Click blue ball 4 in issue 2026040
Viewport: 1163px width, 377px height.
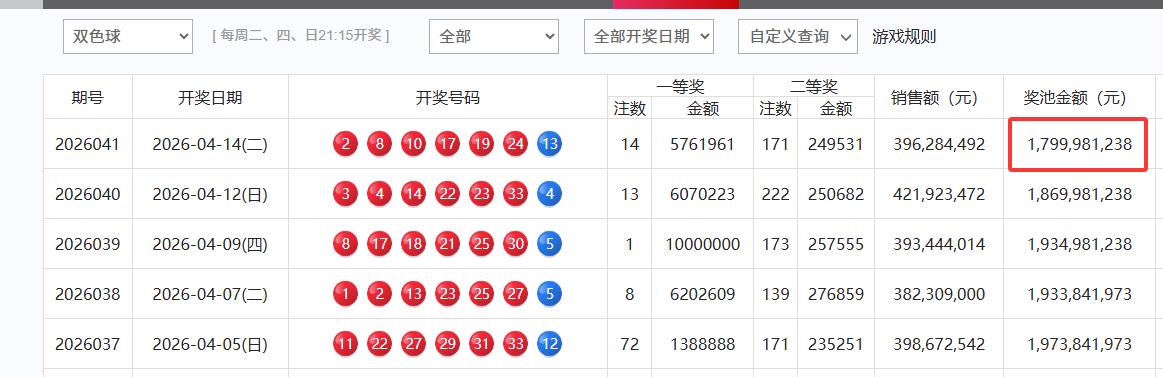(x=549, y=194)
